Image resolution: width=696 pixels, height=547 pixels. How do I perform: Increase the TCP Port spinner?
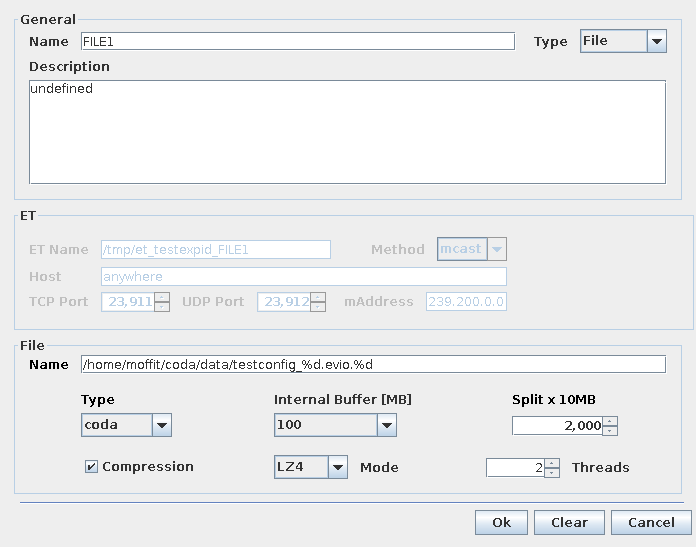(x=162, y=297)
